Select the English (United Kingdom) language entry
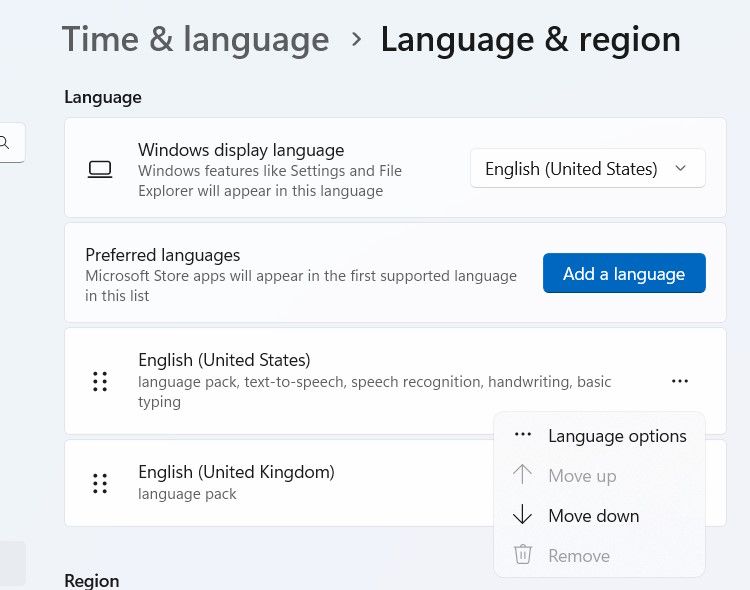Viewport: 750px width, 590px height. click(x=236, y=472)
